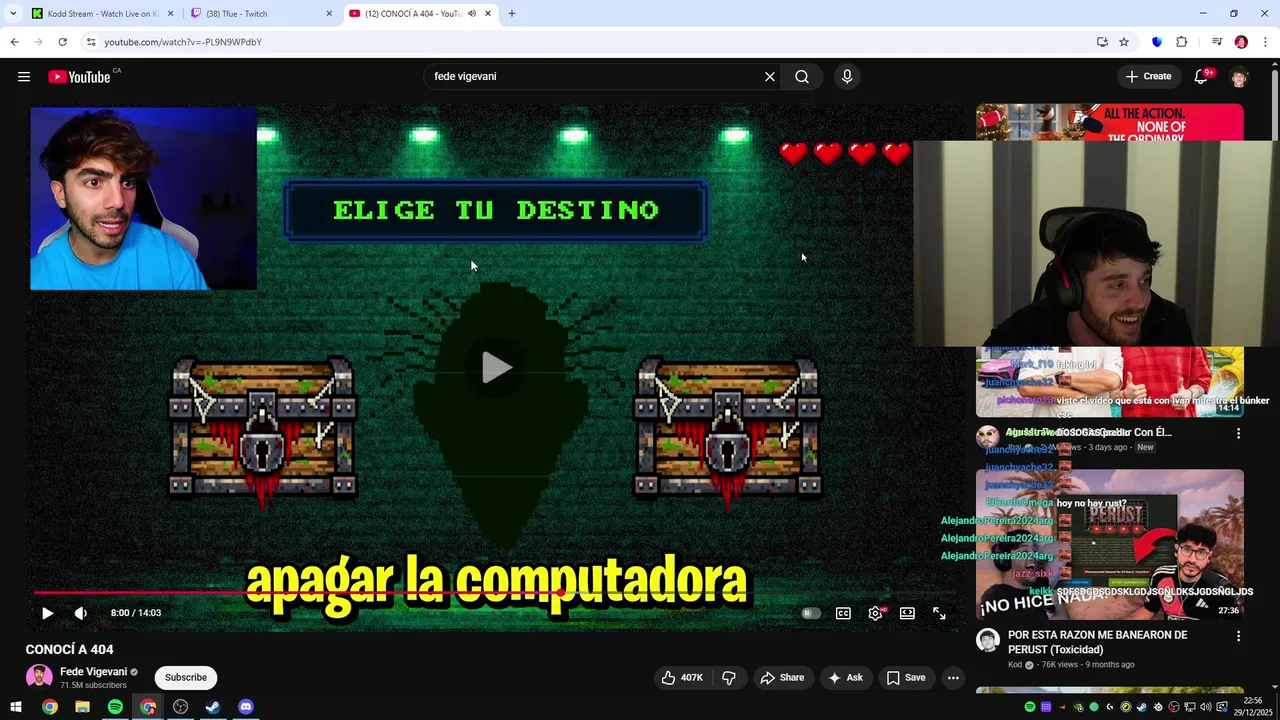Open 'POR ESTA RAZON ME BANEARON DE PERUST' video
Screen dimensions: 1280x720
pyautogui.click(x=1097, y=642)
